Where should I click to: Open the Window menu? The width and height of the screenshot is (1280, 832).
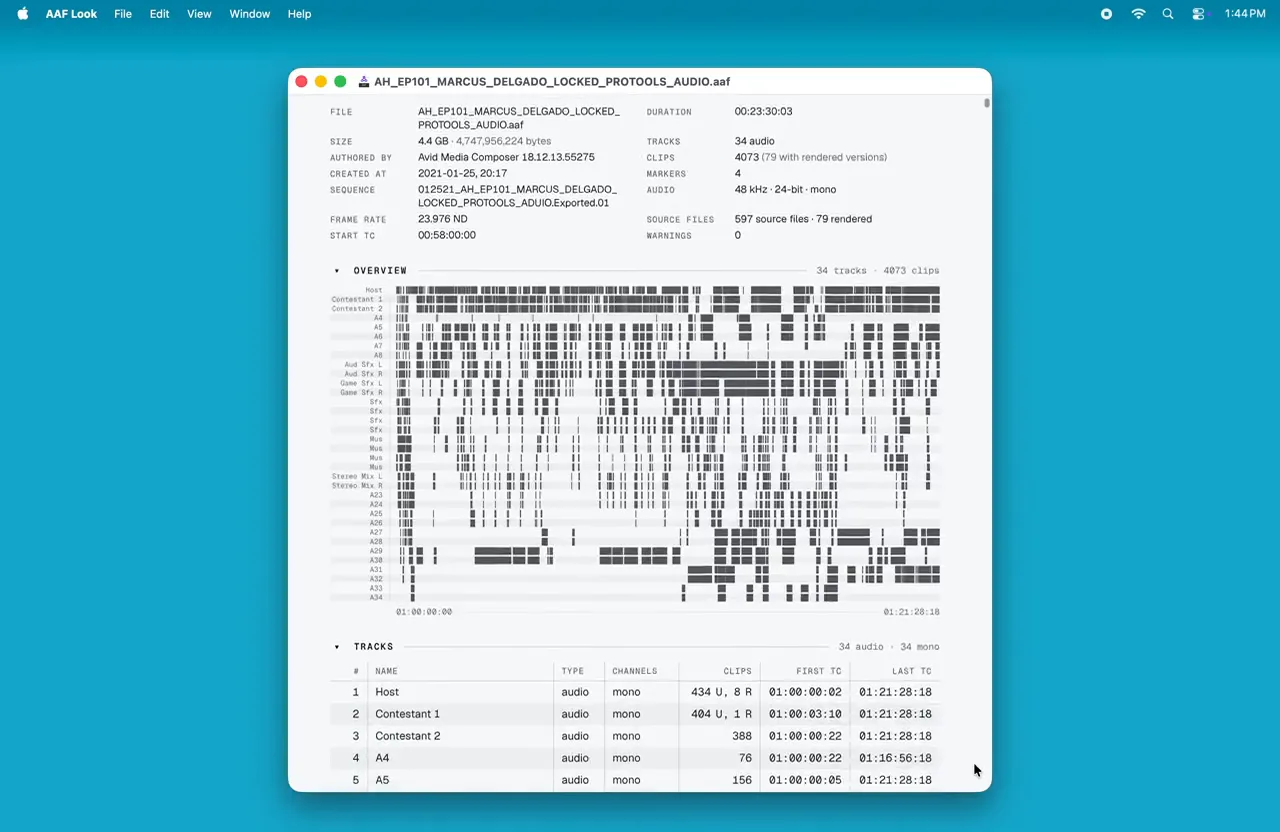[x=249, y=14]
